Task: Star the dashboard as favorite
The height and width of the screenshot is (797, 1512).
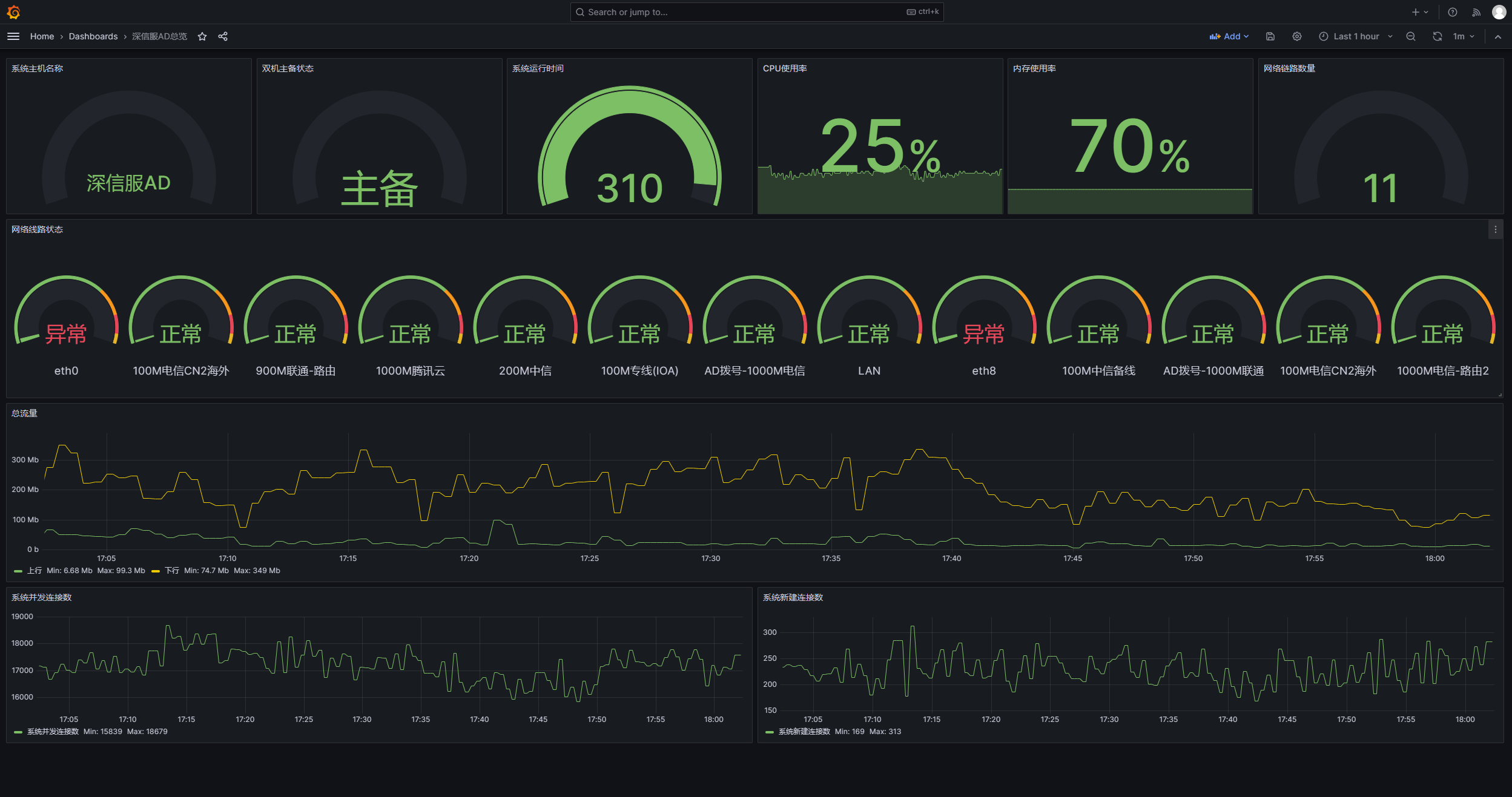Action: pyautogui.click(x=202, y=36)
